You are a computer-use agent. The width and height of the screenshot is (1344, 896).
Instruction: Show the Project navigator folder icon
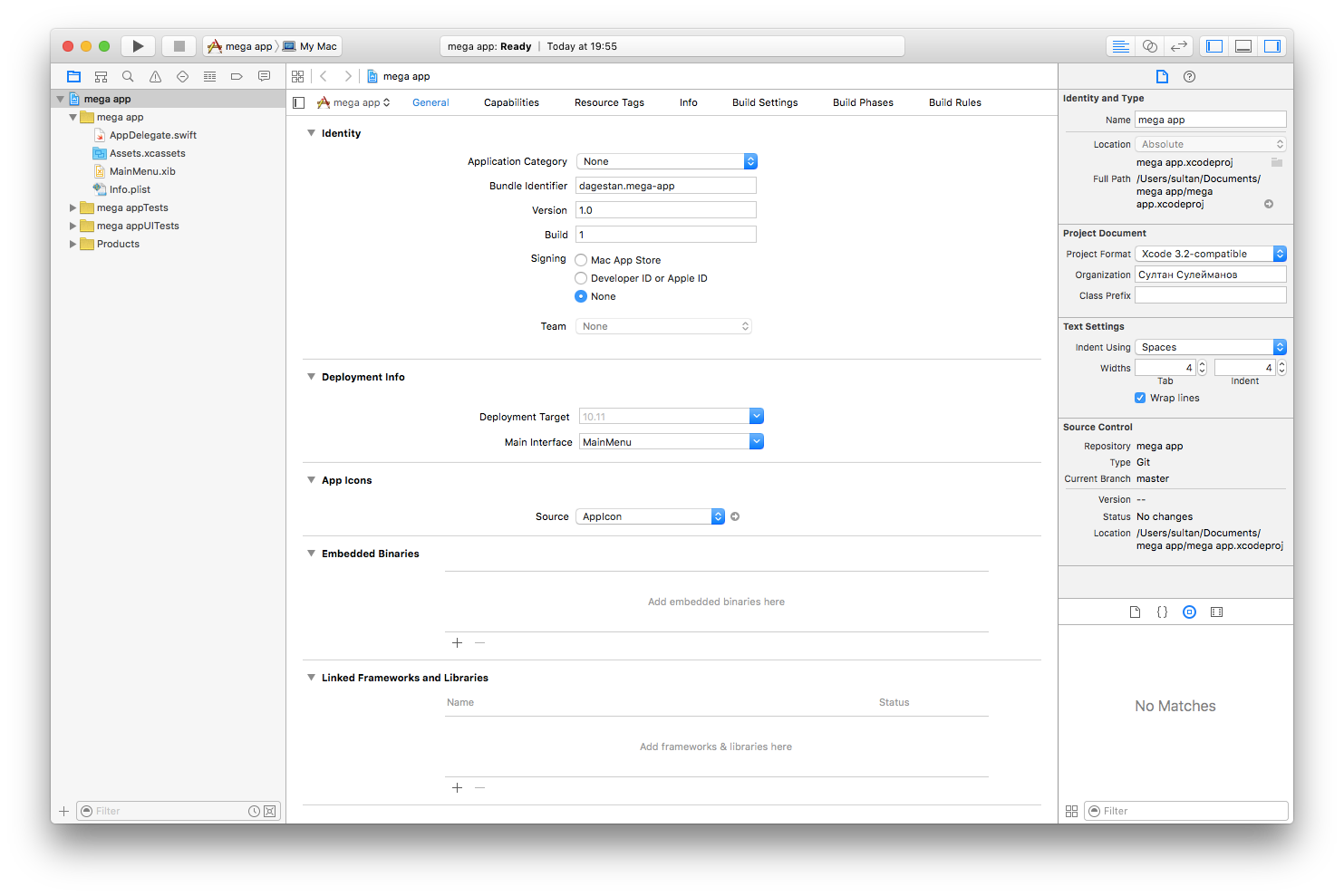point(74,77)
